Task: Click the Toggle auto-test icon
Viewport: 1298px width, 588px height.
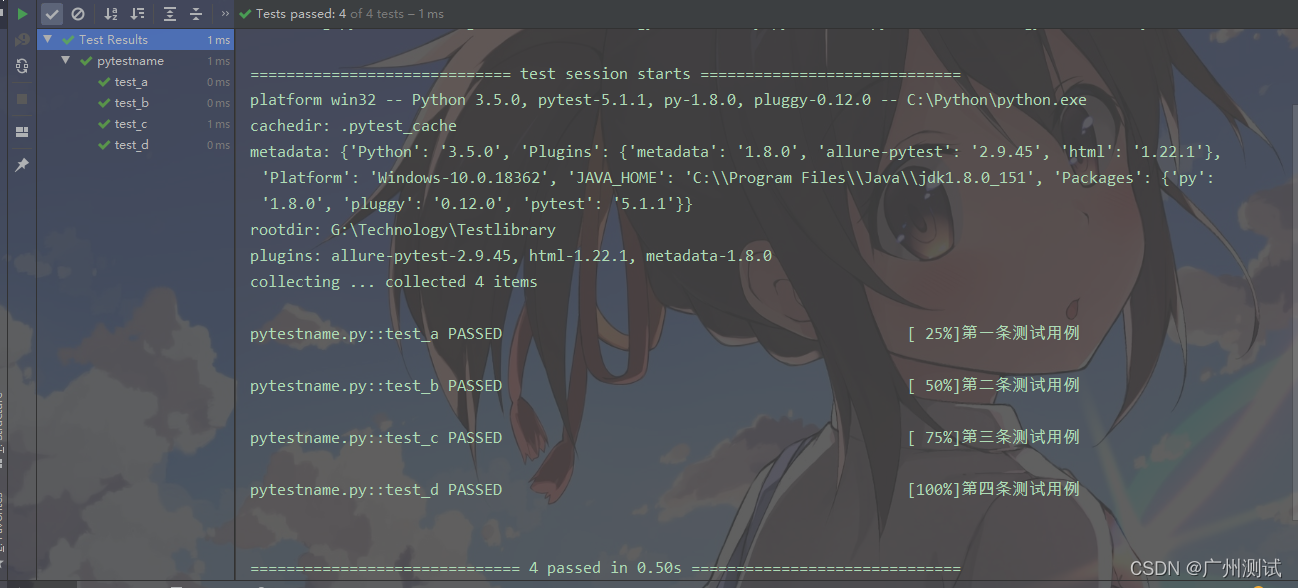Action: point(22,66)
